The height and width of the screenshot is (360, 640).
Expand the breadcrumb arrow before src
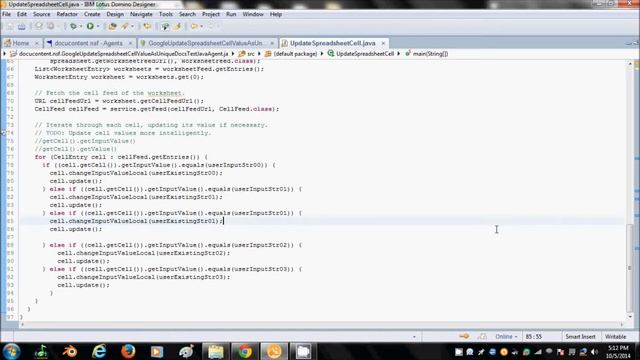click(x=233, y=54)
